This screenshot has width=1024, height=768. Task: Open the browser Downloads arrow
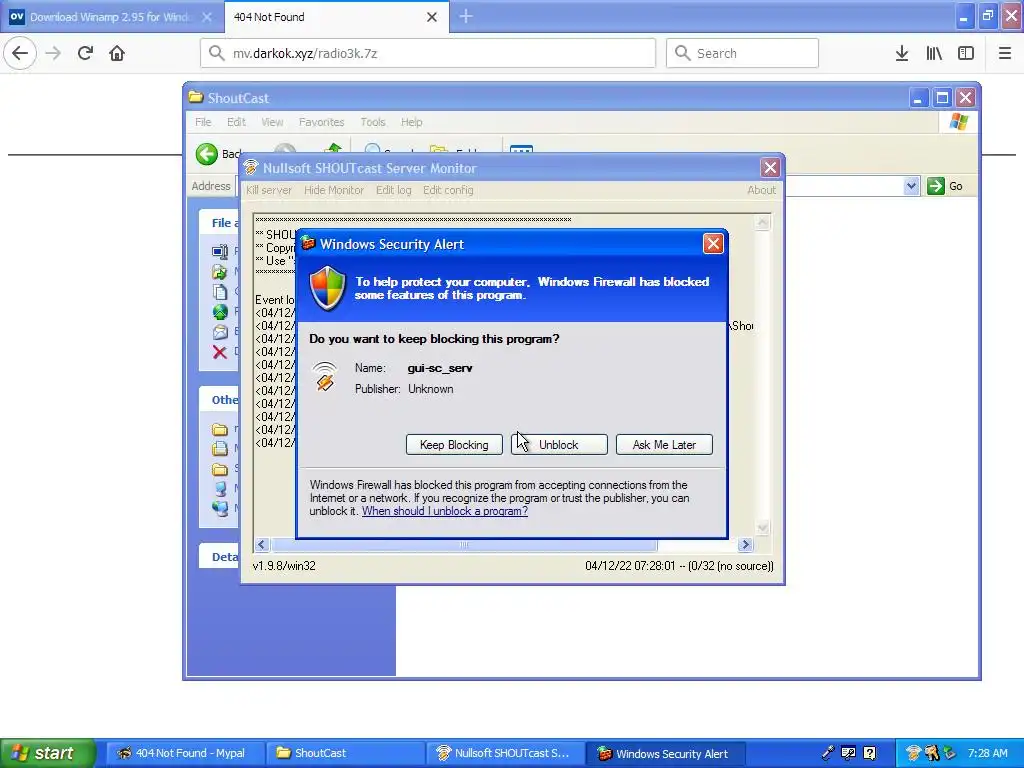[x=902, y=53]
